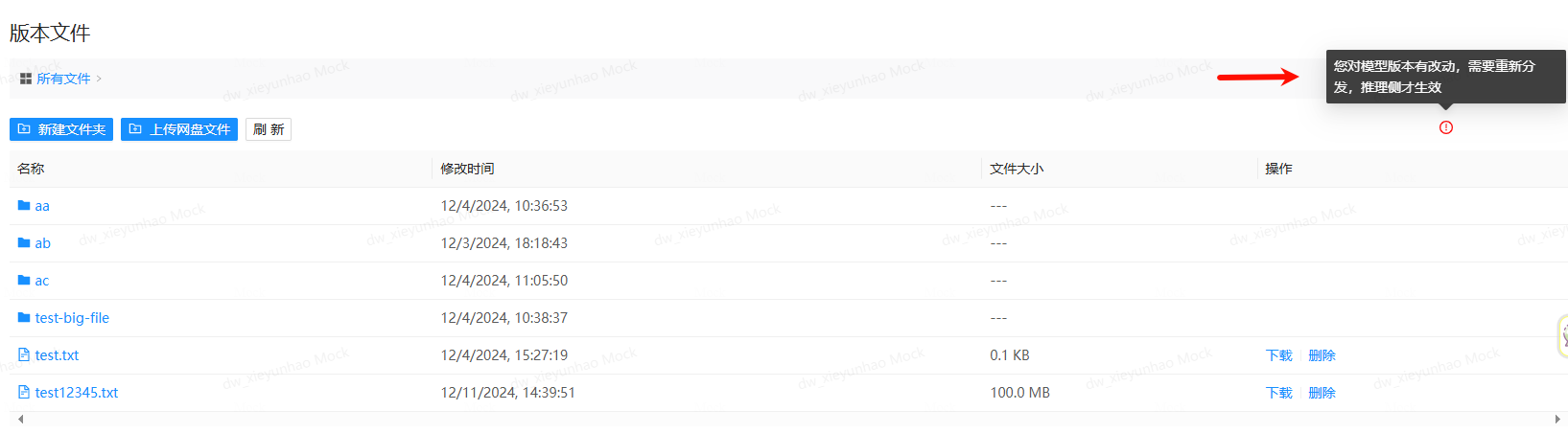The image size is (1568, 433).
Task: Click the horizontal scrollbar left arrow
Action: coord(20,419)
